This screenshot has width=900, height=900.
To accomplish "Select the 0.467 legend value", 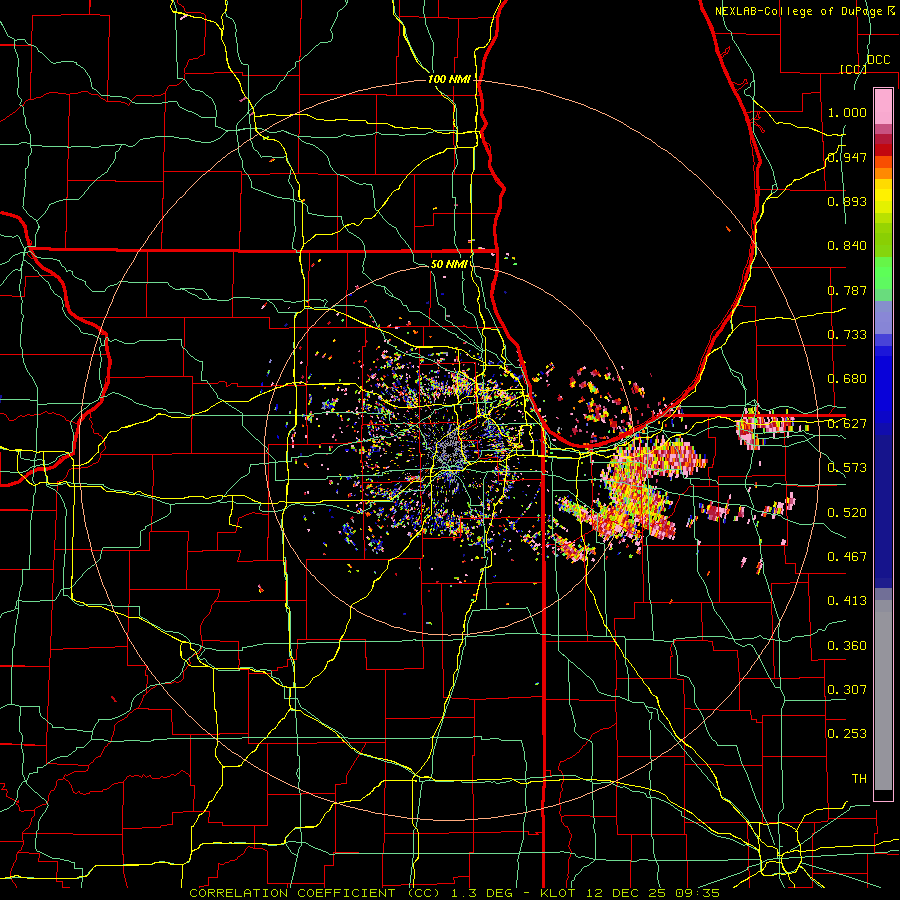I will tap(847, 557).
